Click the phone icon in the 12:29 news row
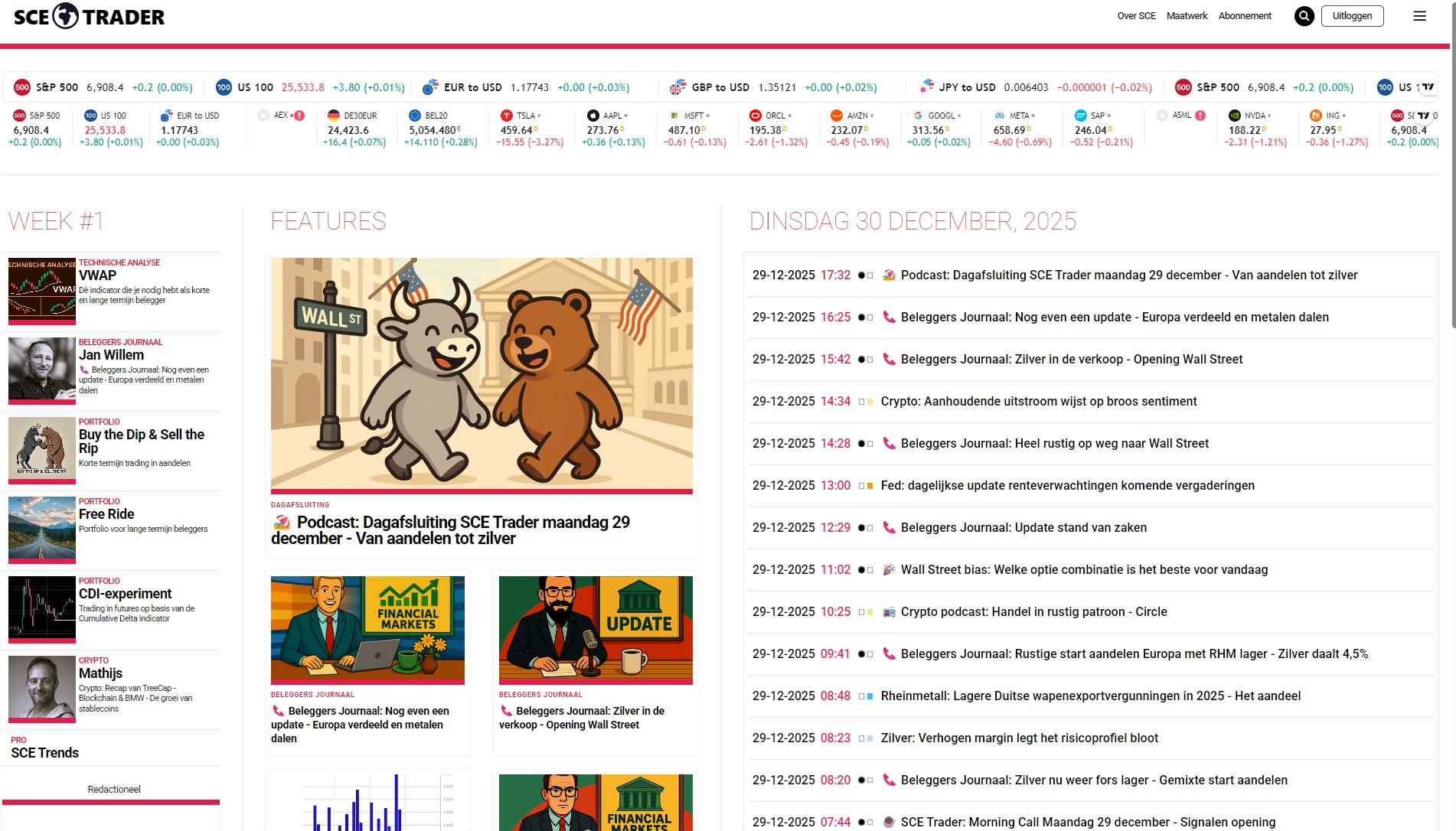This screenshot has height=831, width=1456. (x=889, y=528)
